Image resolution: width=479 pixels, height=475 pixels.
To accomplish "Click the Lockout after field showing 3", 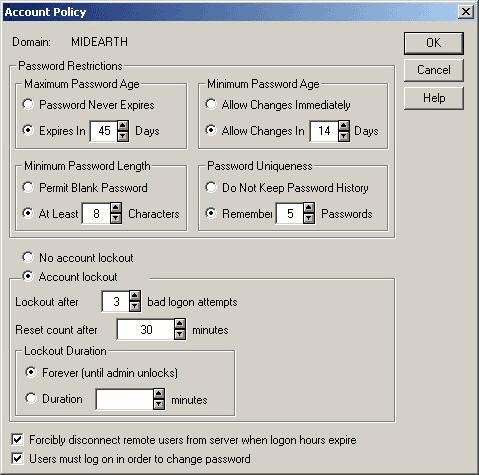I will 116,301.
